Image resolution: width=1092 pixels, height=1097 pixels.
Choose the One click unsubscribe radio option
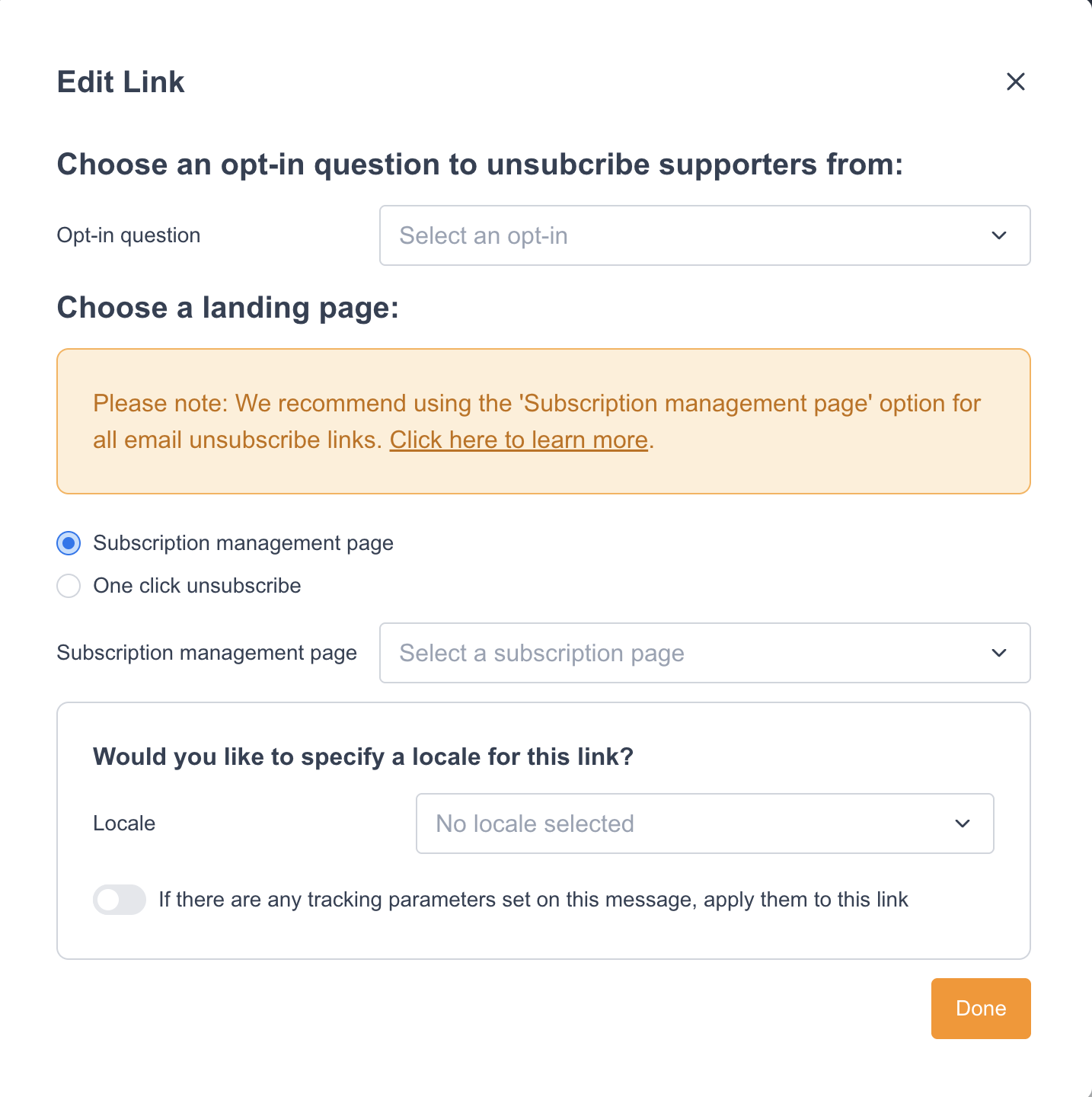[x=69, y=586]
